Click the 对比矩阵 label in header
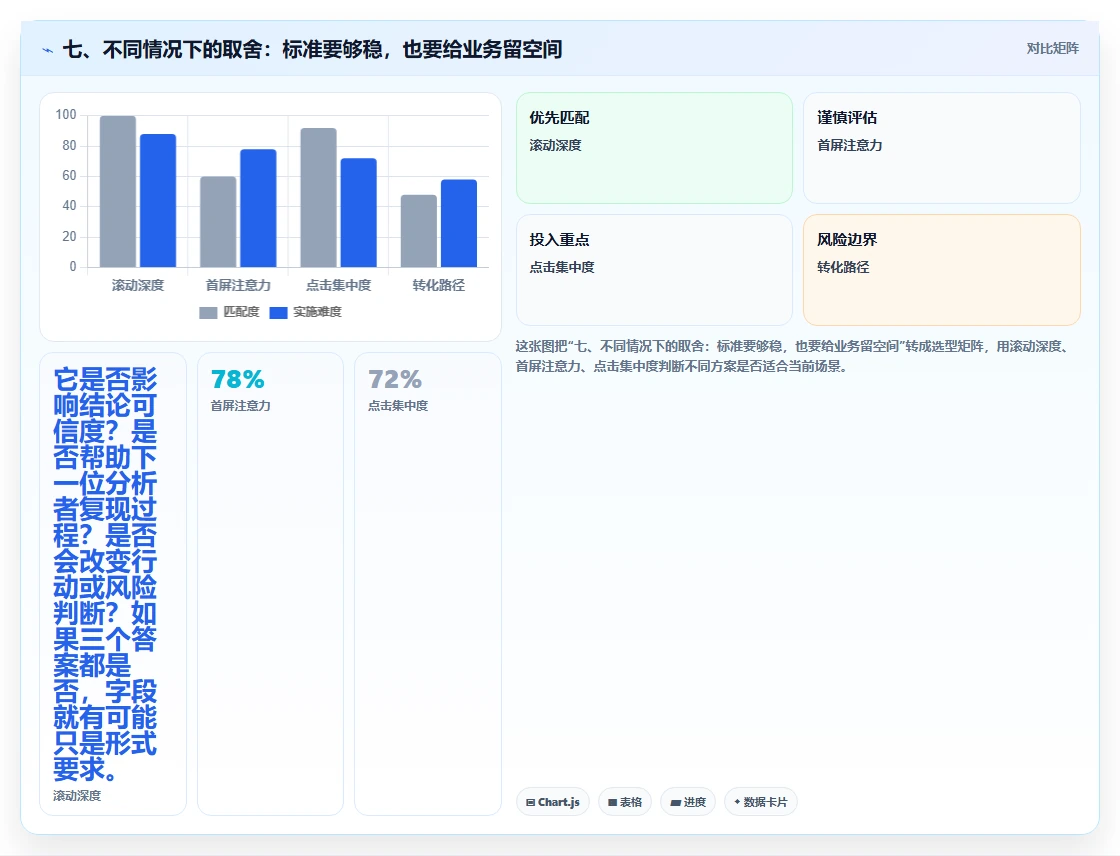The image size is (1120, 856). click(x=1052, y=49)
